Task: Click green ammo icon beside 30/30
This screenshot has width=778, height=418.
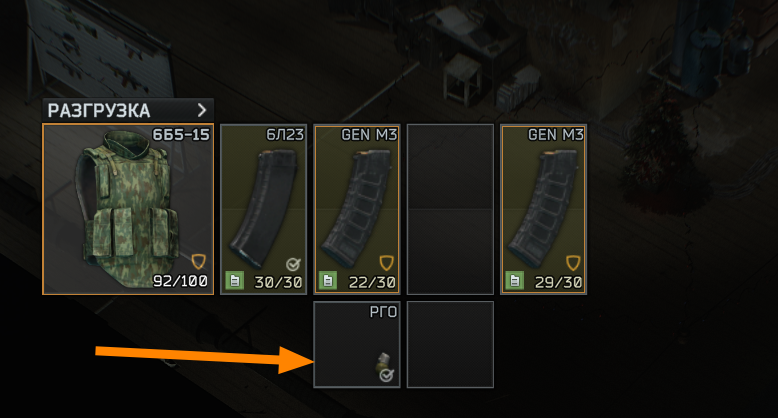Action: (235, 280)
